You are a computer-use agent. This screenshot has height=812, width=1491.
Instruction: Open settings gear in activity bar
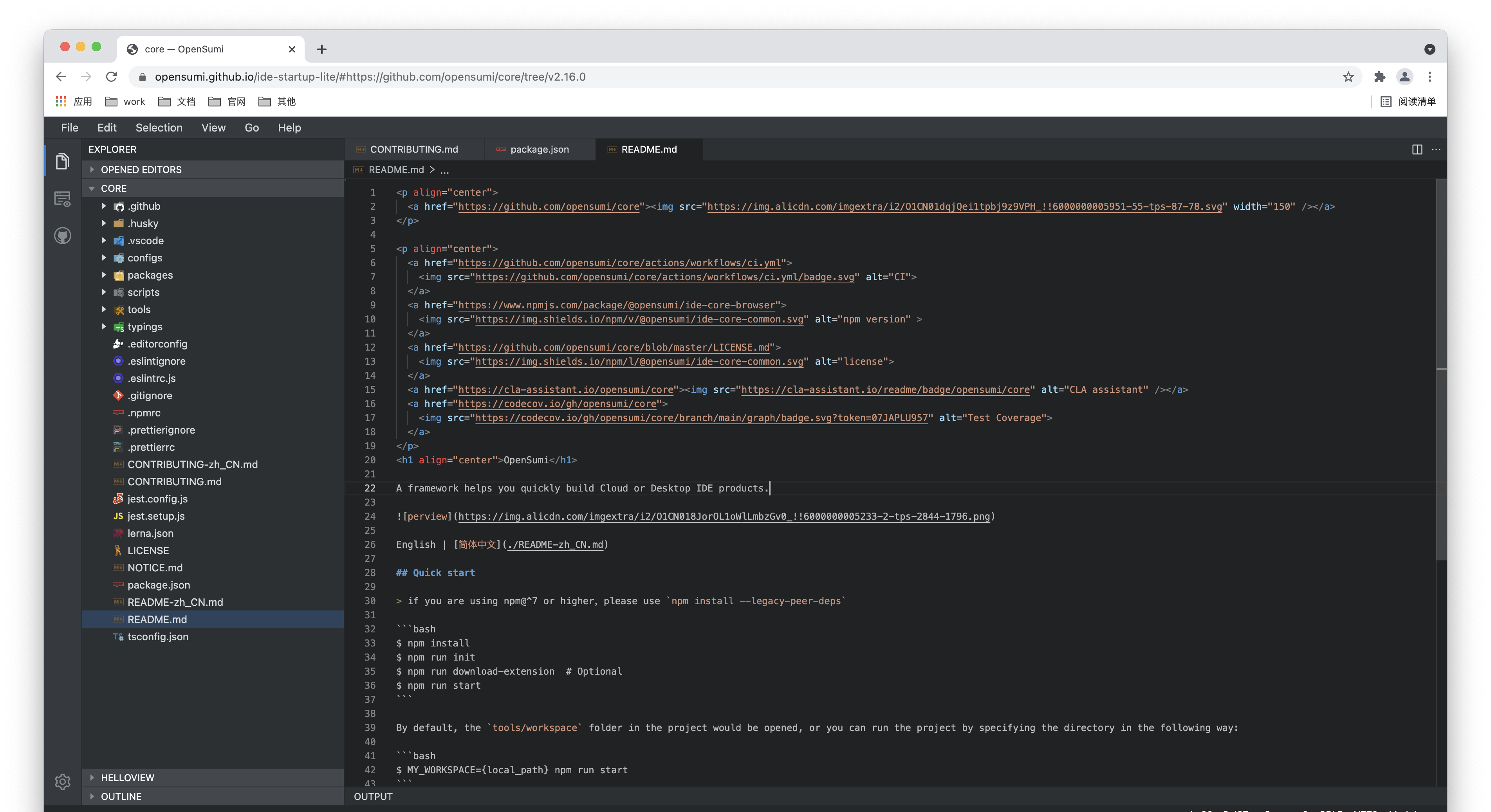[x=63, y=782]
